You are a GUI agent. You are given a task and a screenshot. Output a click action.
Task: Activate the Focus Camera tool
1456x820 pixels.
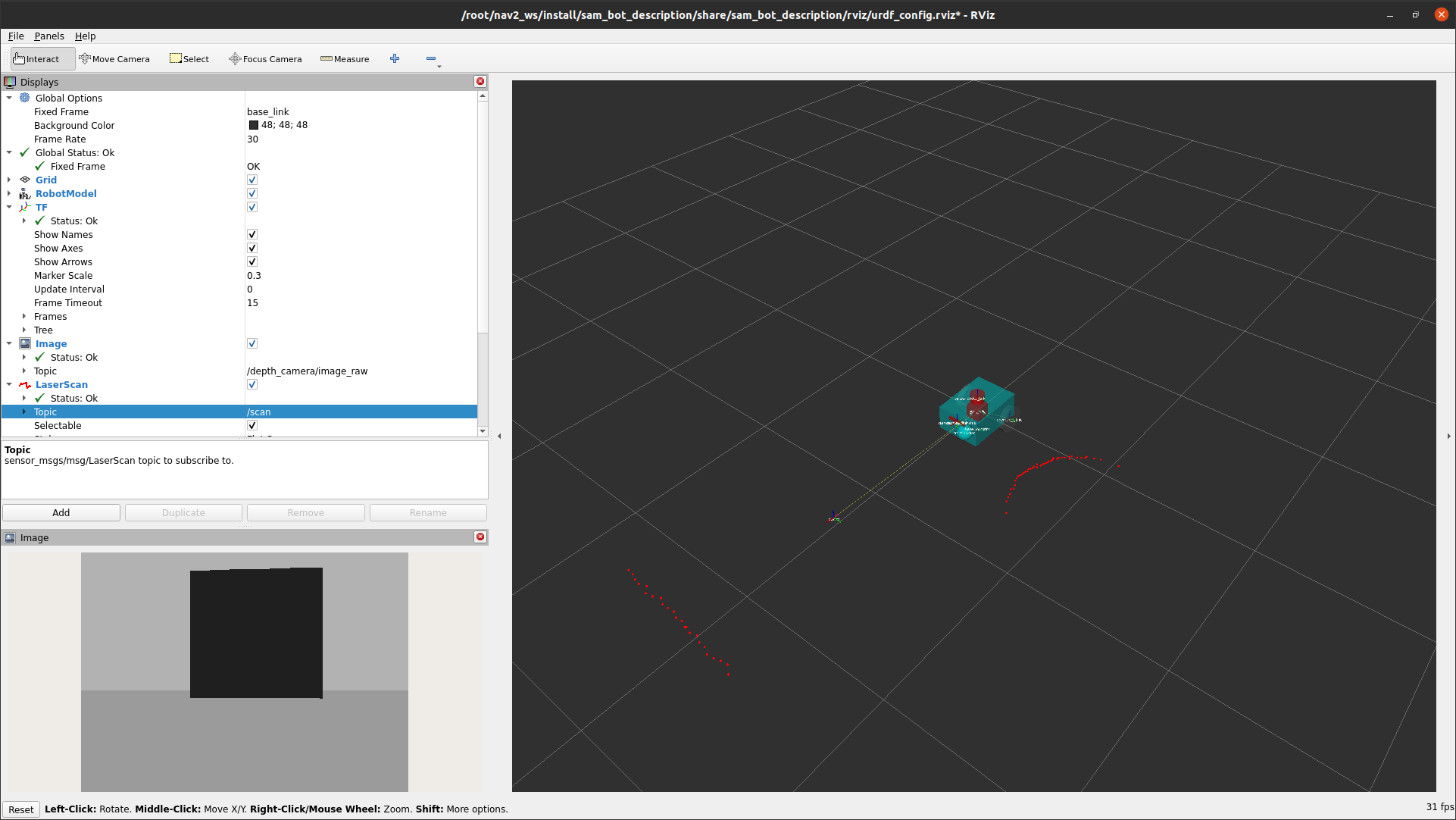[x=265, y=58]
